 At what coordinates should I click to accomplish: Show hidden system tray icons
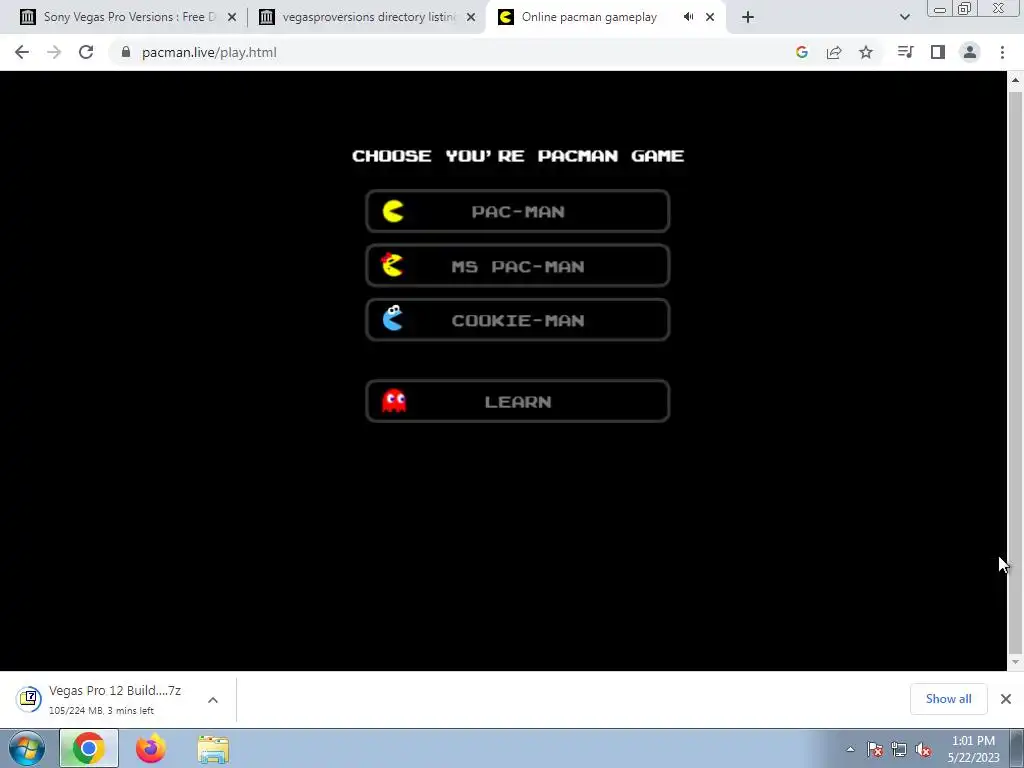850,749
